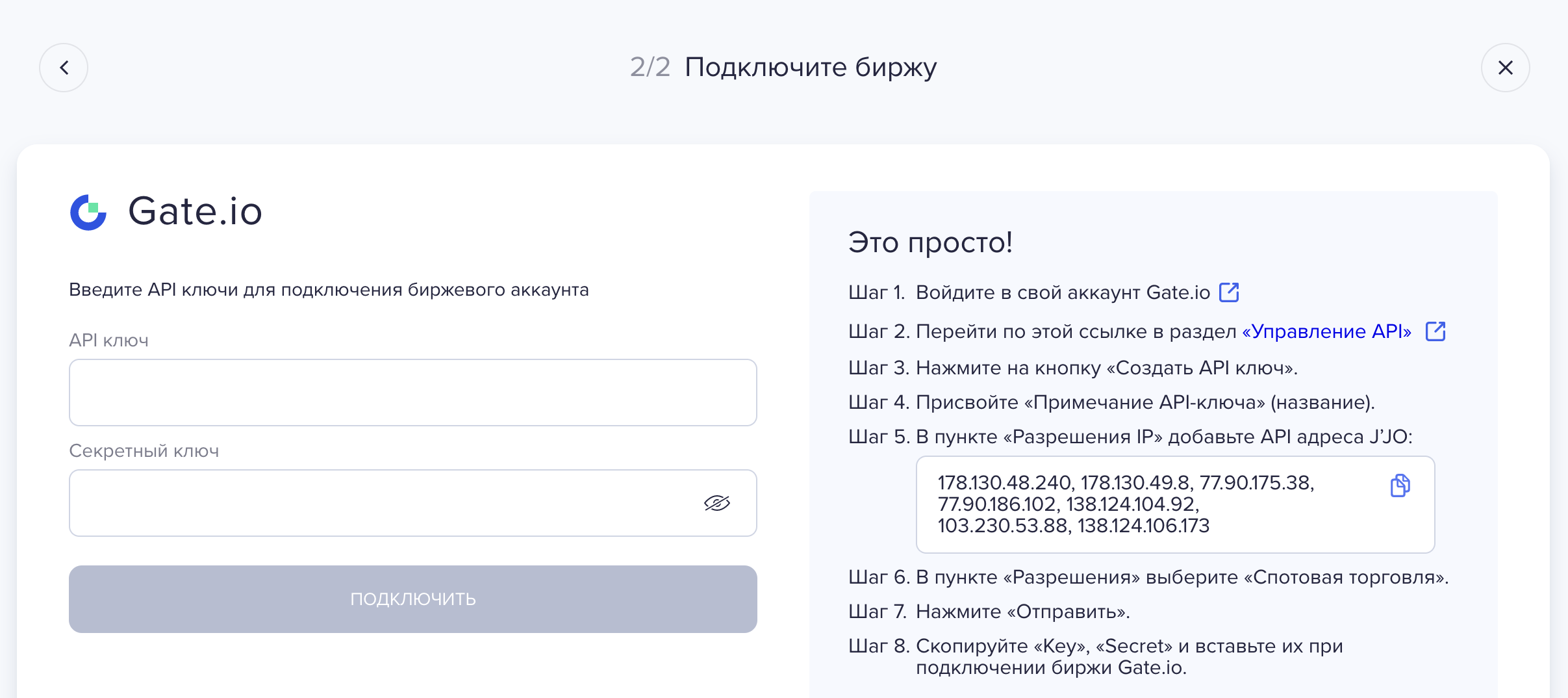The height and width of the screenshot is (698, 1568).
Task: Open the «Управление API» link
Action: (1326, 331)
